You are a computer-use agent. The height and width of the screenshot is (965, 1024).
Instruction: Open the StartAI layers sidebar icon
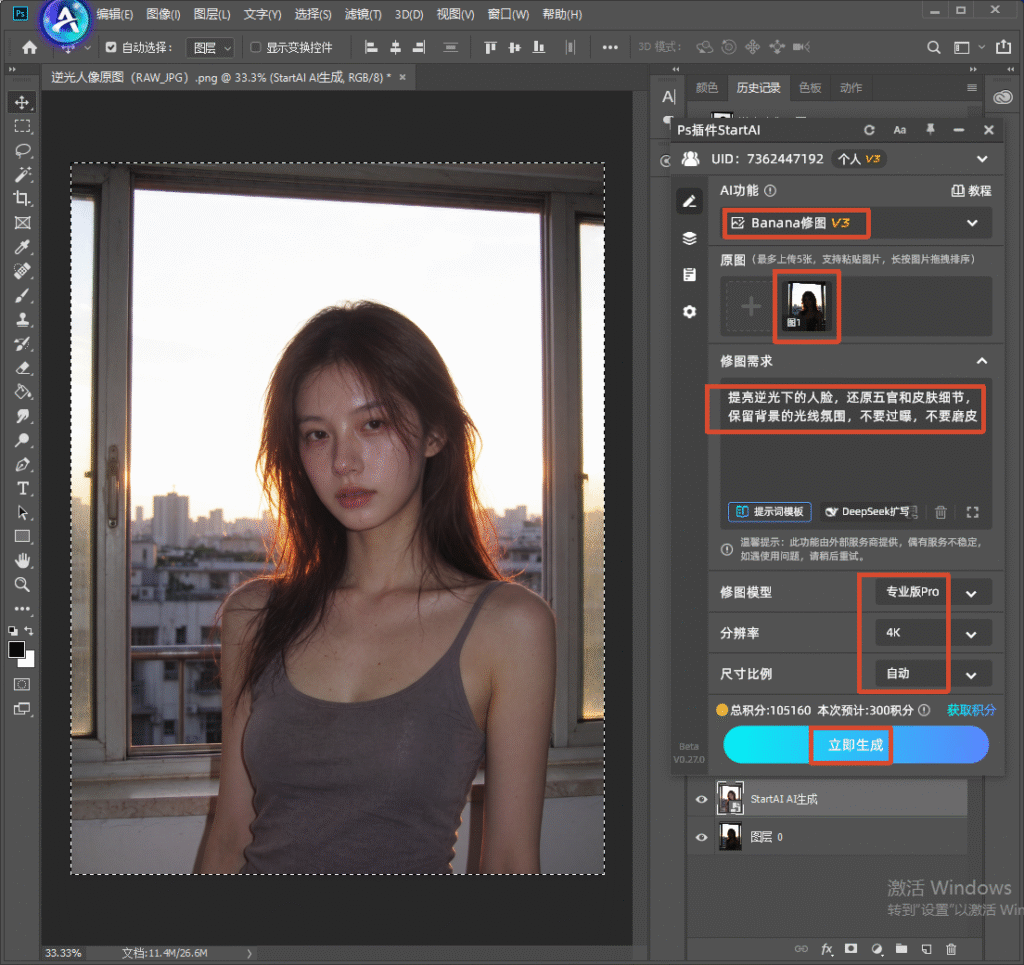tap(690, 238)
